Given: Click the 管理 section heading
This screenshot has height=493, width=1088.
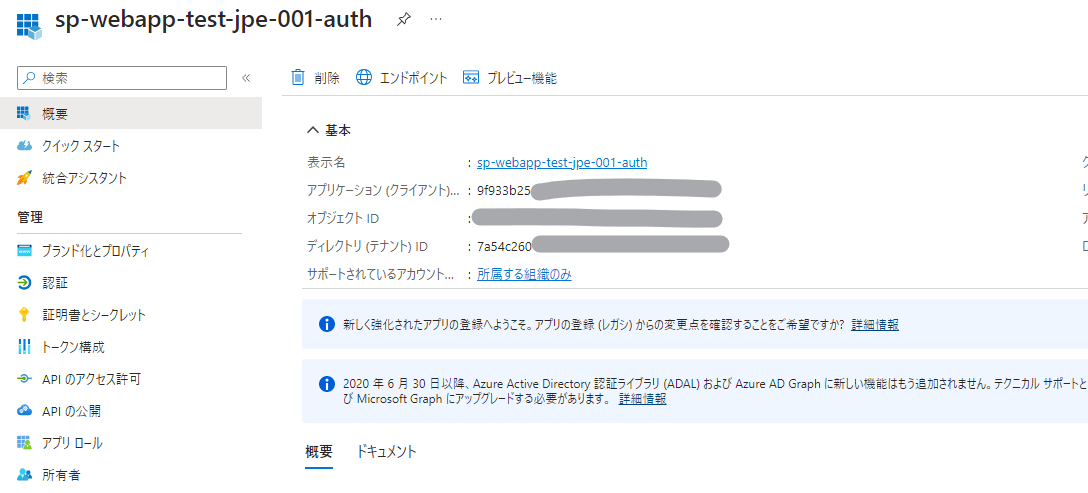Looking at the screenshot, I should click(x=30, y=217).
